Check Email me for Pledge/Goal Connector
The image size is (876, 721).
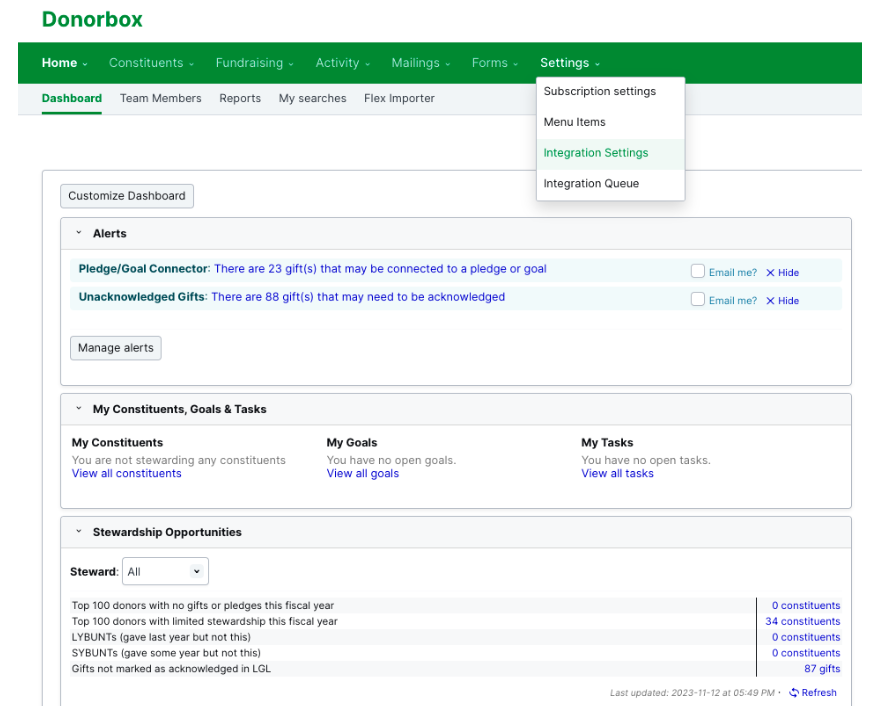(x=697, y=271)
